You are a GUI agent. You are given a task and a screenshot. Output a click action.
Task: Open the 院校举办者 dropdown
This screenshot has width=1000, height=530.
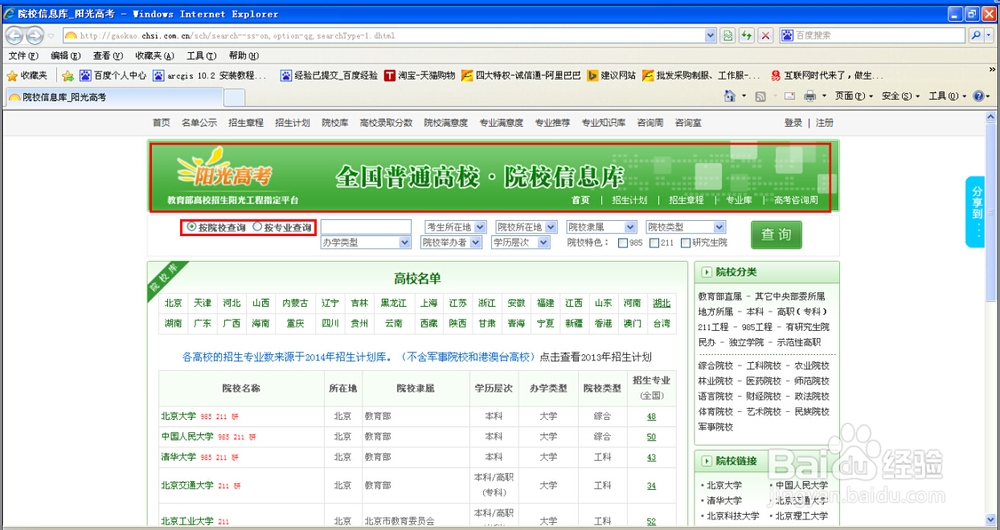pyautogui.click(x=452, y=242)
